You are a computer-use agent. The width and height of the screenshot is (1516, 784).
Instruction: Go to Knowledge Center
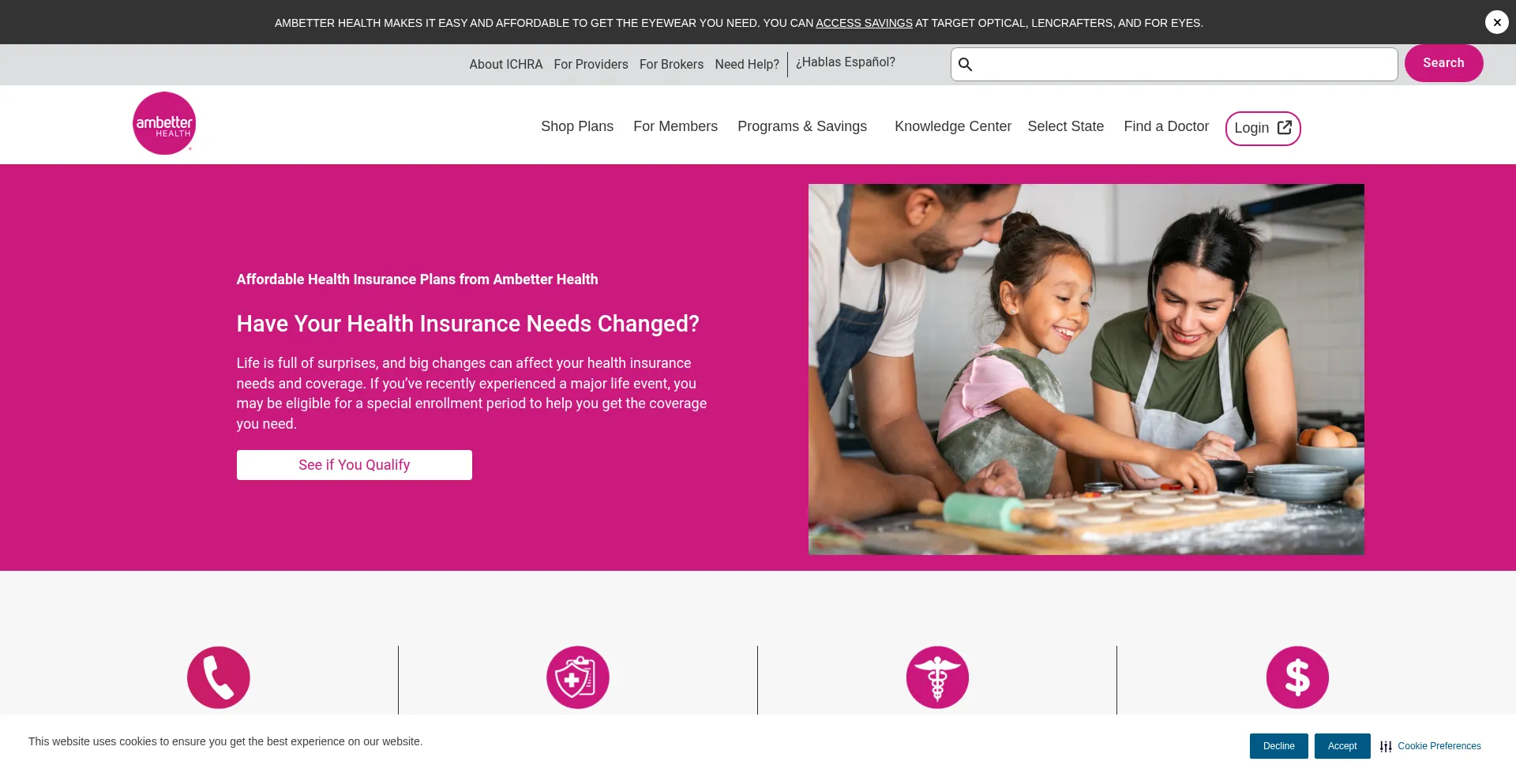point(952,126)
